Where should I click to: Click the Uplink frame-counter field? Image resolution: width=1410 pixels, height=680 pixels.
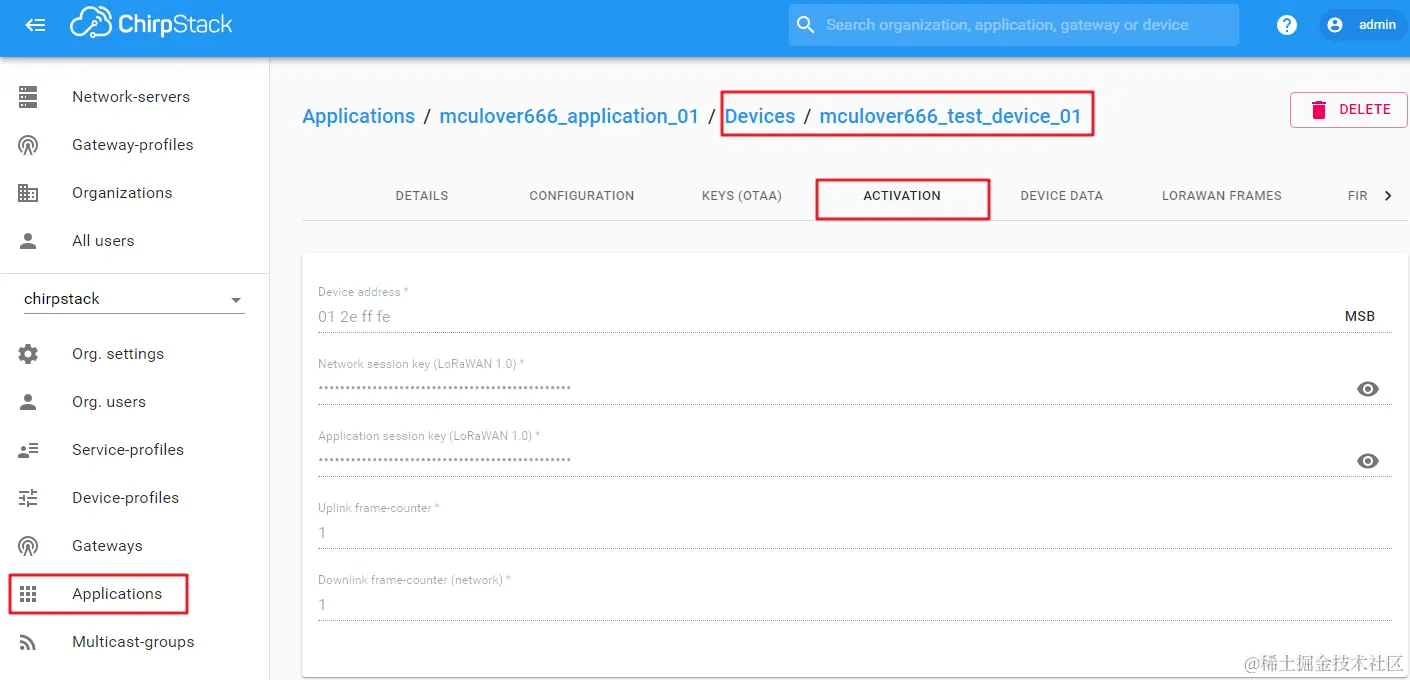[x=855, y=532]
